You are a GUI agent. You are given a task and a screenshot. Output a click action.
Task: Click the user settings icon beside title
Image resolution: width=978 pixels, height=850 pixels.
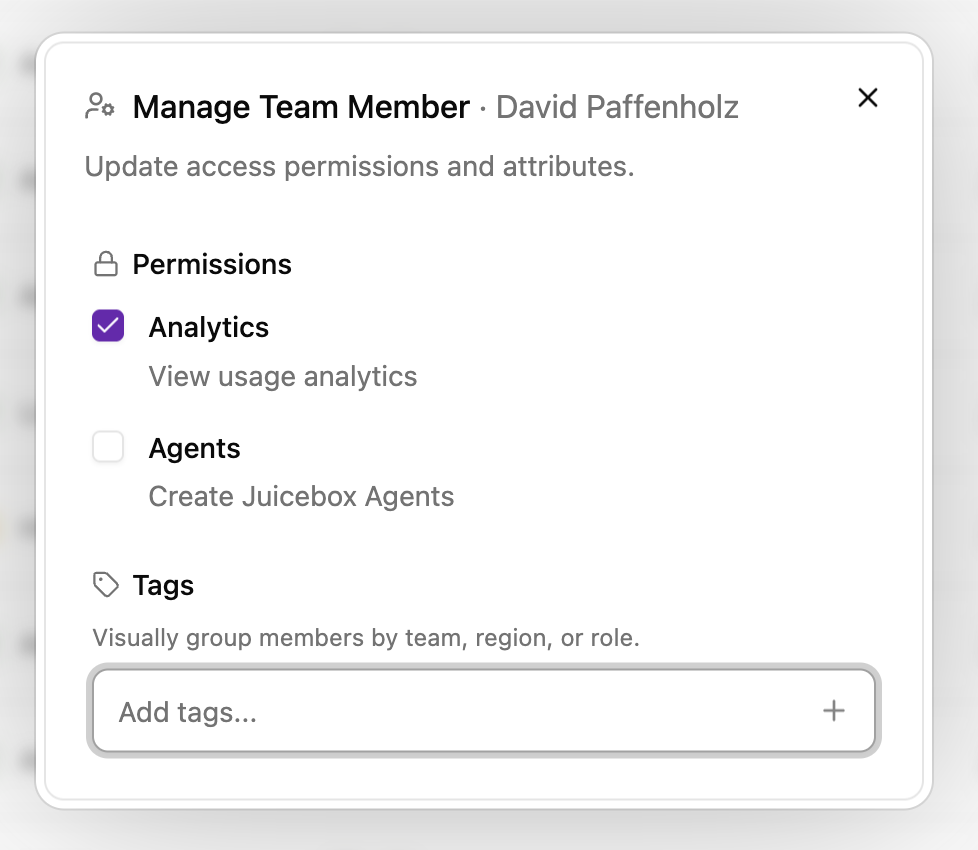(x=100, y=107)
